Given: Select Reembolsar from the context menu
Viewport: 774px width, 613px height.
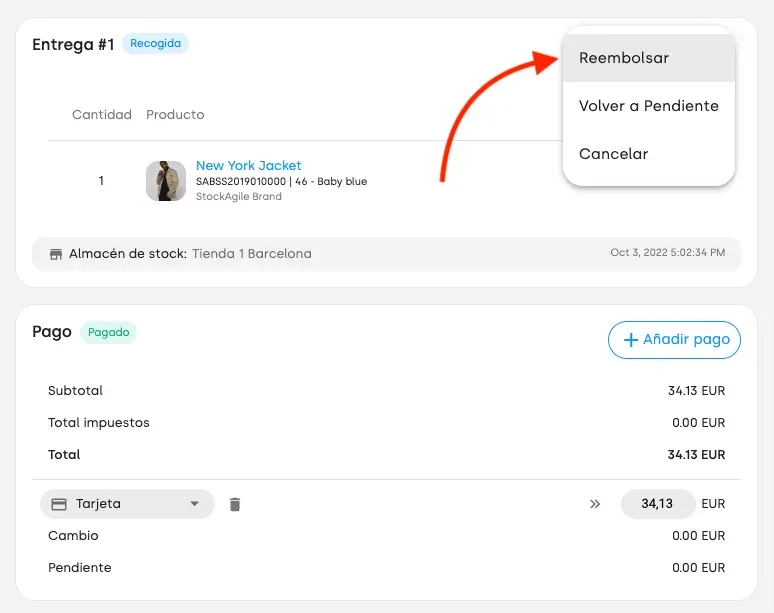Looking at the screenshot, I should 649,58.
